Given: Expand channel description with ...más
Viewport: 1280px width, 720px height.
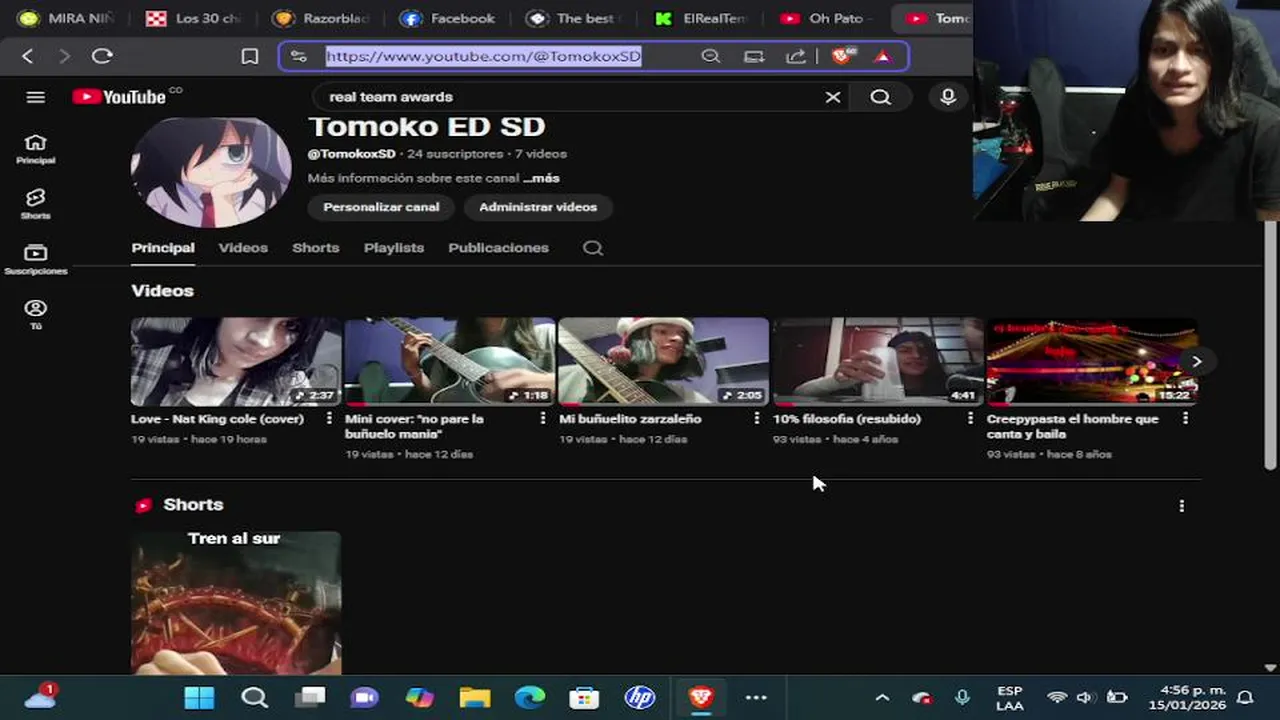Looking at the screenshot, I should [x=541, y=178].
